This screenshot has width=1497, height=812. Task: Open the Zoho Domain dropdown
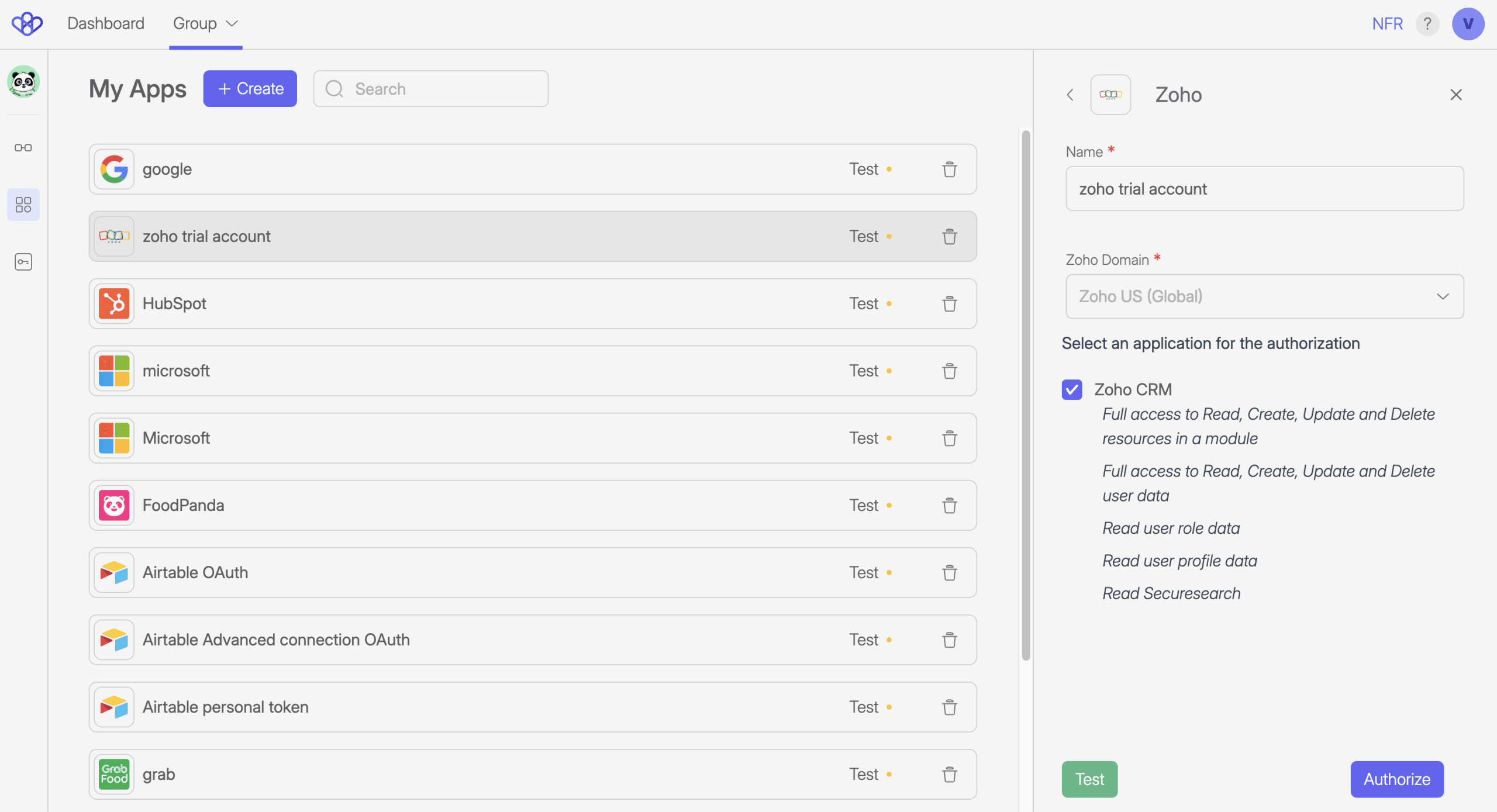coord(1264,296)
